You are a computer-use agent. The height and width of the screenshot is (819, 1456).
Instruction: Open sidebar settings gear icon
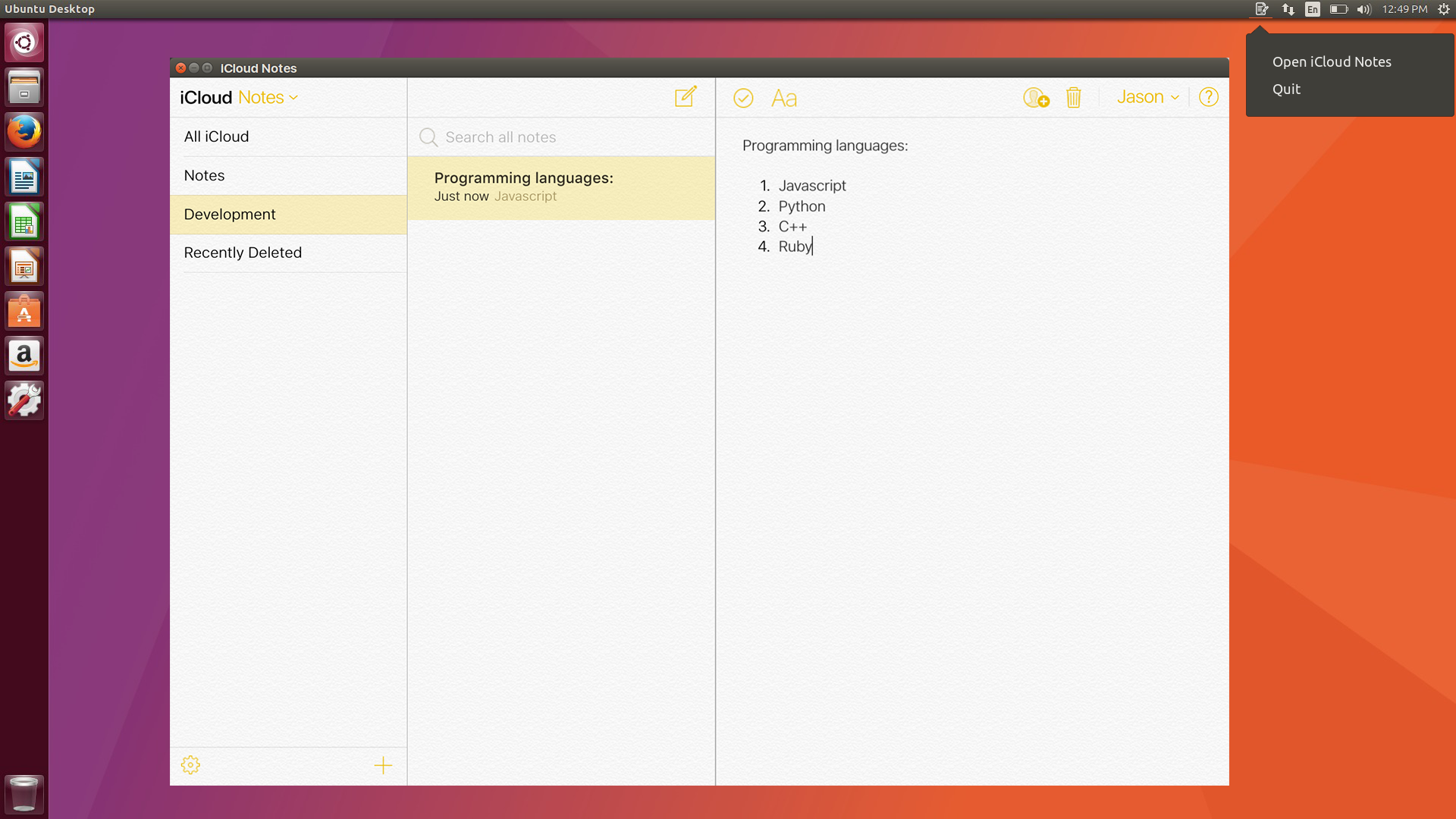pos(190,764)
